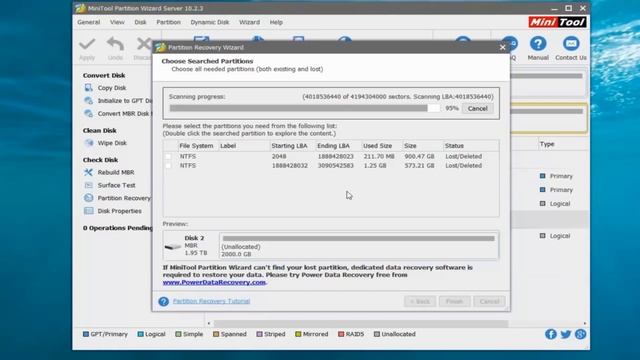Click the Facebook share icon

[x=551, y=334]
